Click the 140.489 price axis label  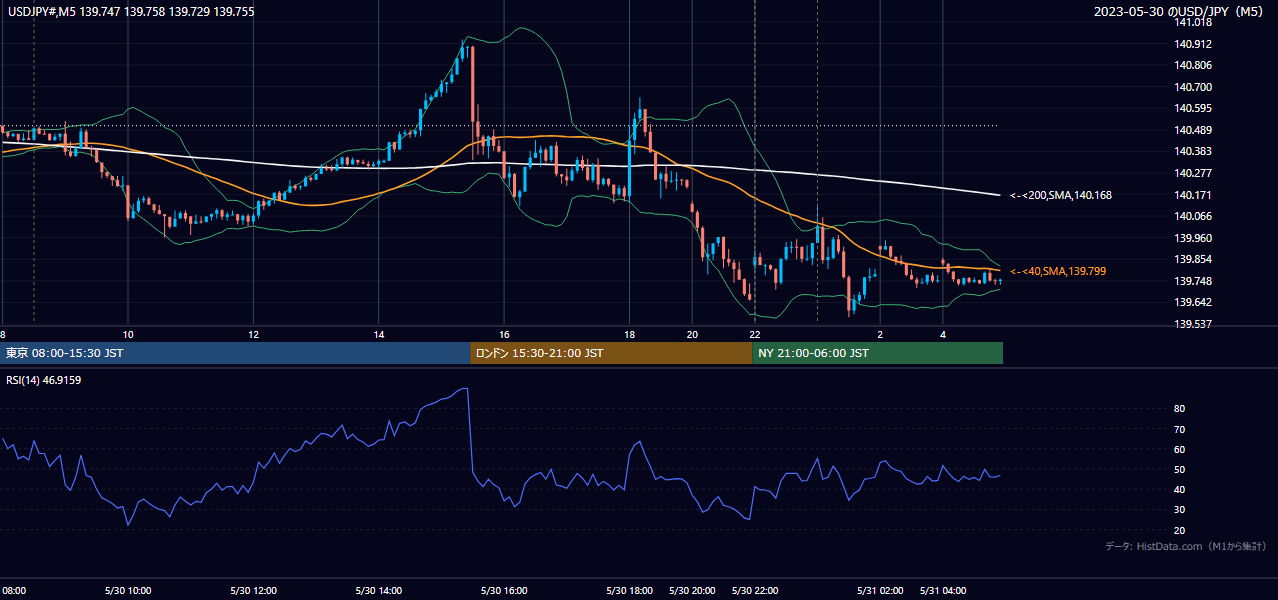point(1193,130)
